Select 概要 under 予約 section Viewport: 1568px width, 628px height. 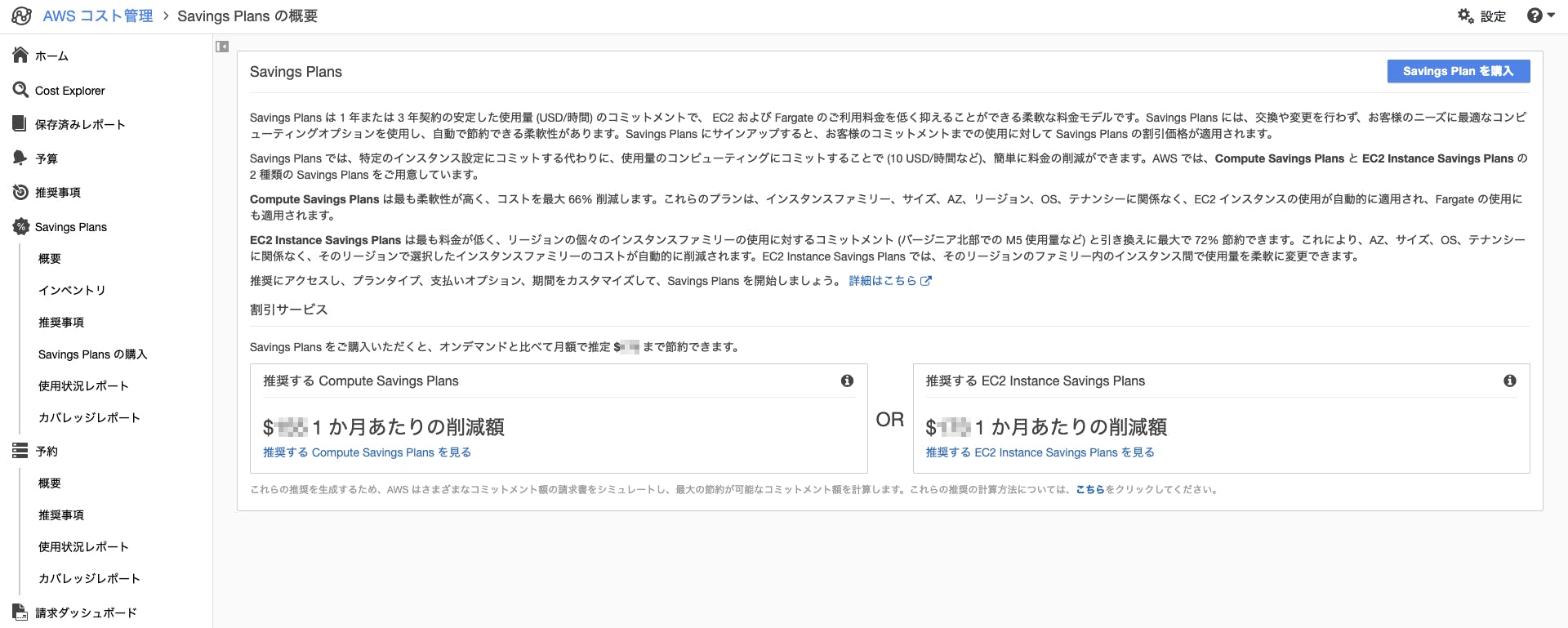click(x=50, y=483)
